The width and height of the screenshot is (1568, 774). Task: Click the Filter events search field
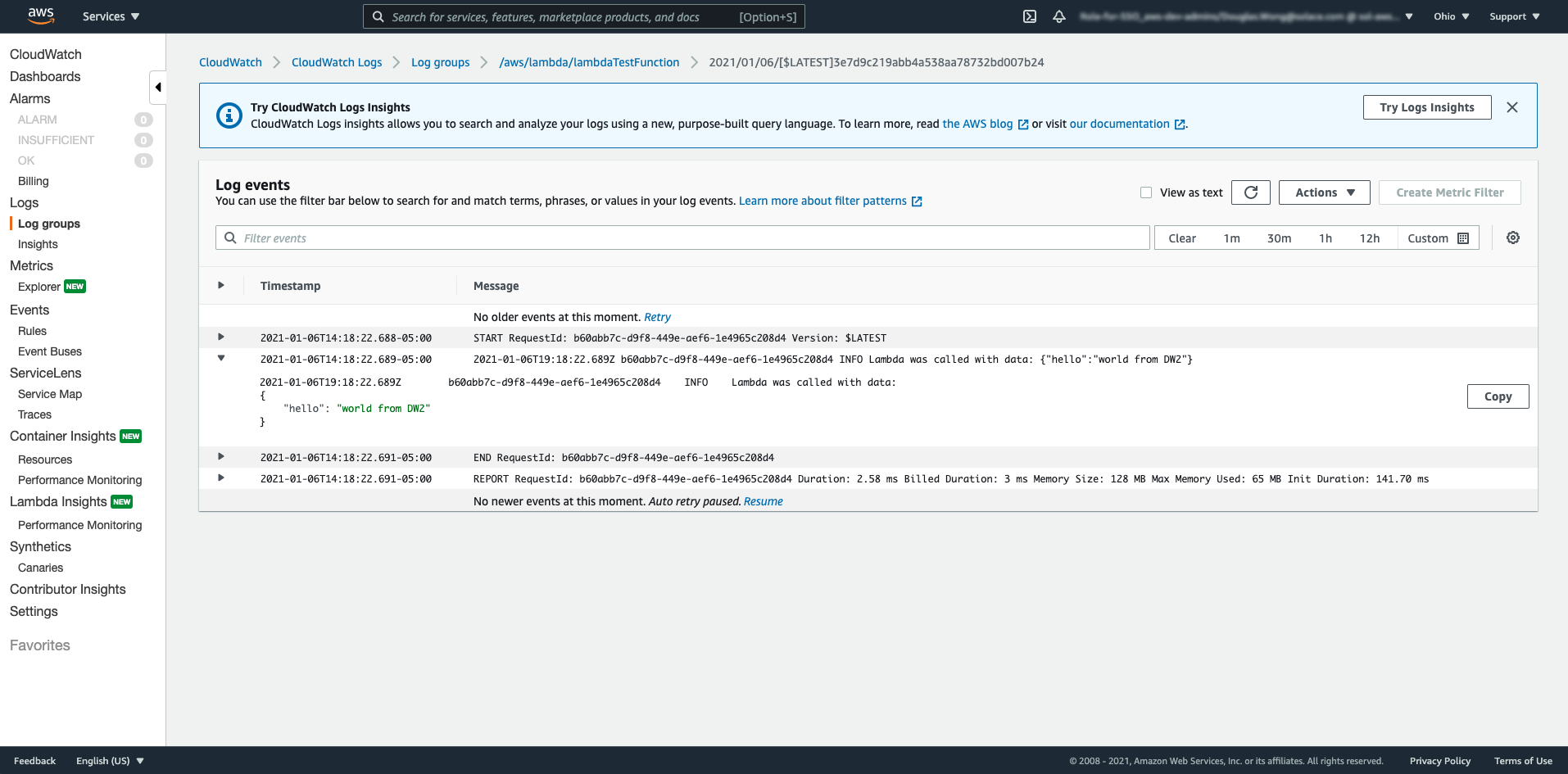(x=688, y=238)
